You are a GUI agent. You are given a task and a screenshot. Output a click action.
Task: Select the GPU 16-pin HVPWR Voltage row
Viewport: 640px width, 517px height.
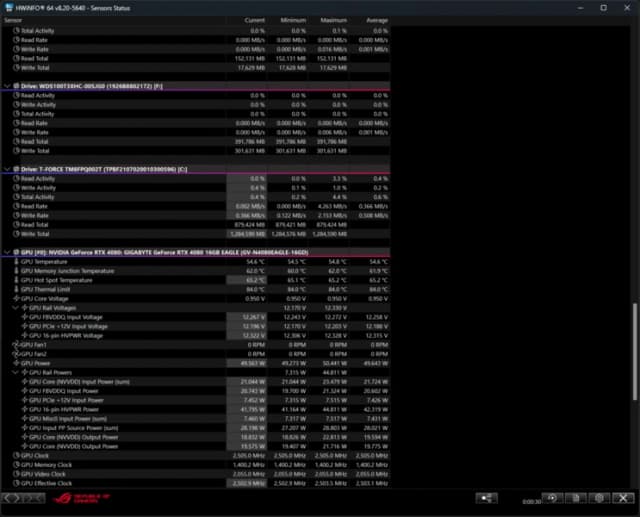pyautogui.click(x=196, y=335)
